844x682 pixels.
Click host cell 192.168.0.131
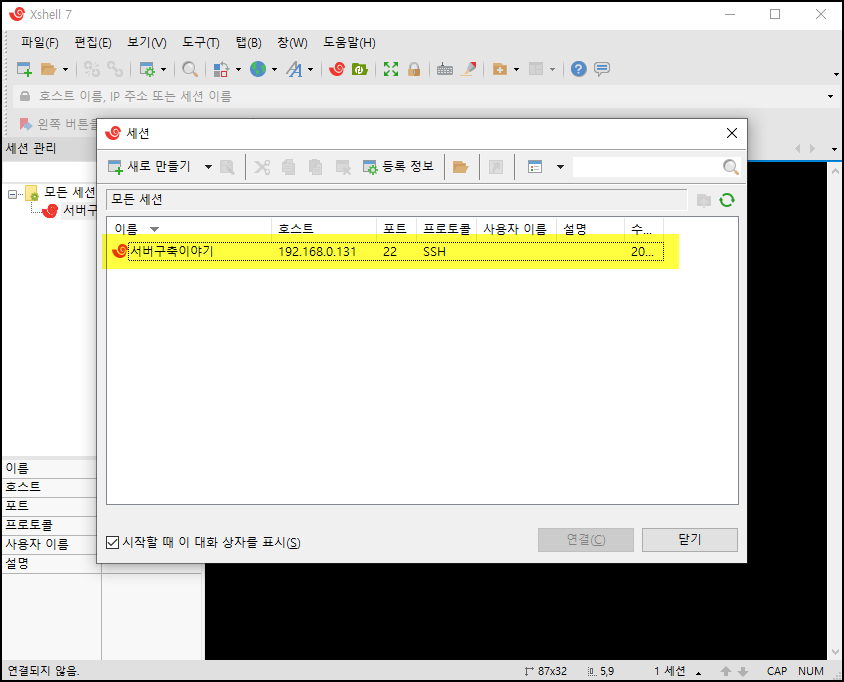[317, 251]
